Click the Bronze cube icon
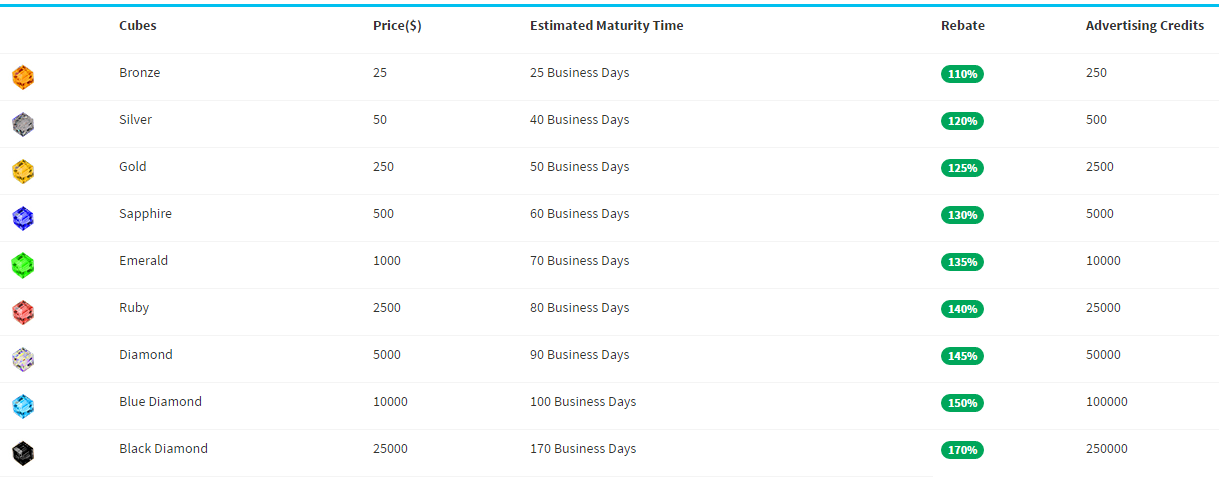The height and width of the screenshot is (483, 1219). 23,77
